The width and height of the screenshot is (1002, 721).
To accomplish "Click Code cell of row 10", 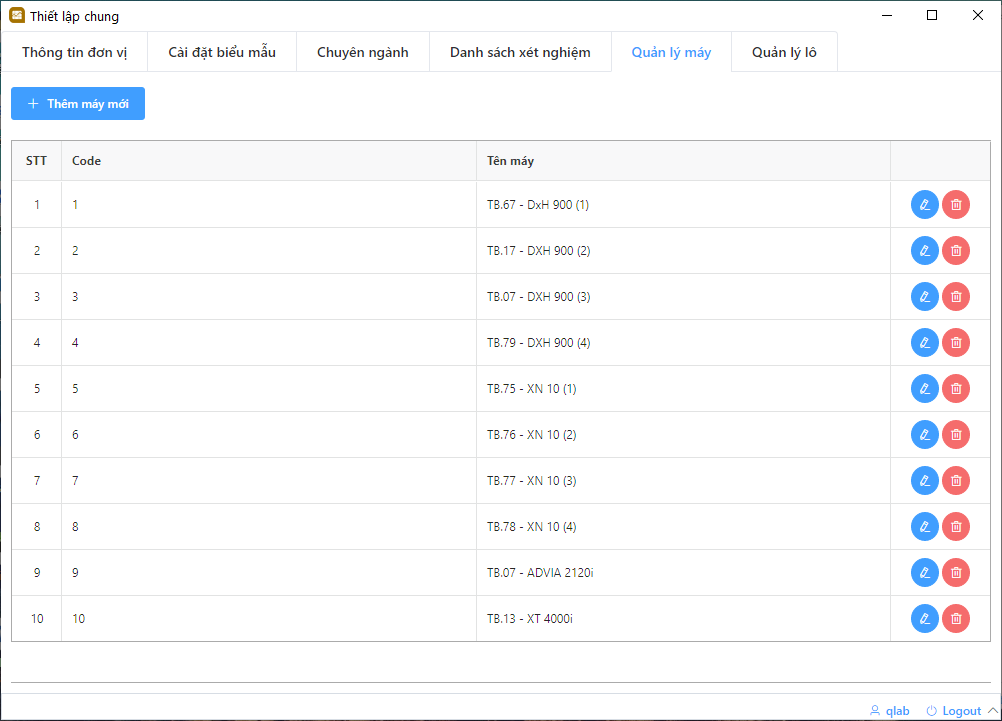I will (269, 619).
